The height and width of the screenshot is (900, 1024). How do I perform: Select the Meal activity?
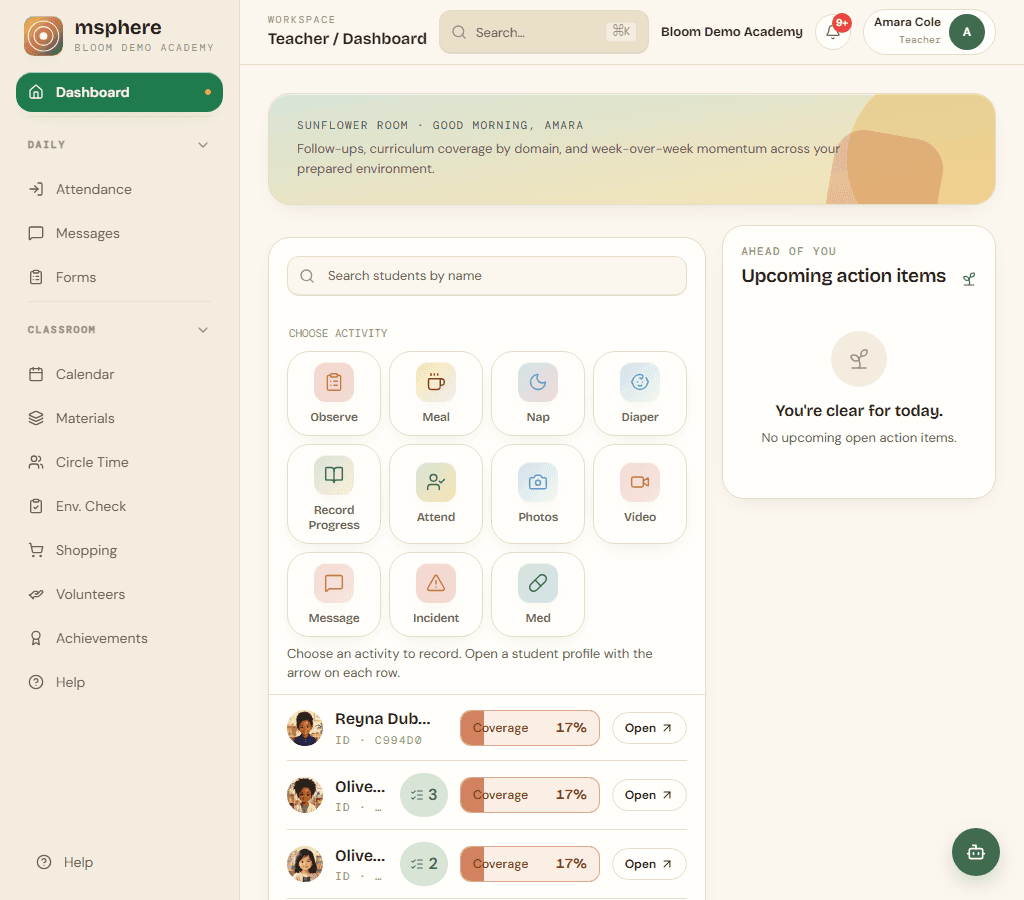click(436, 393)
